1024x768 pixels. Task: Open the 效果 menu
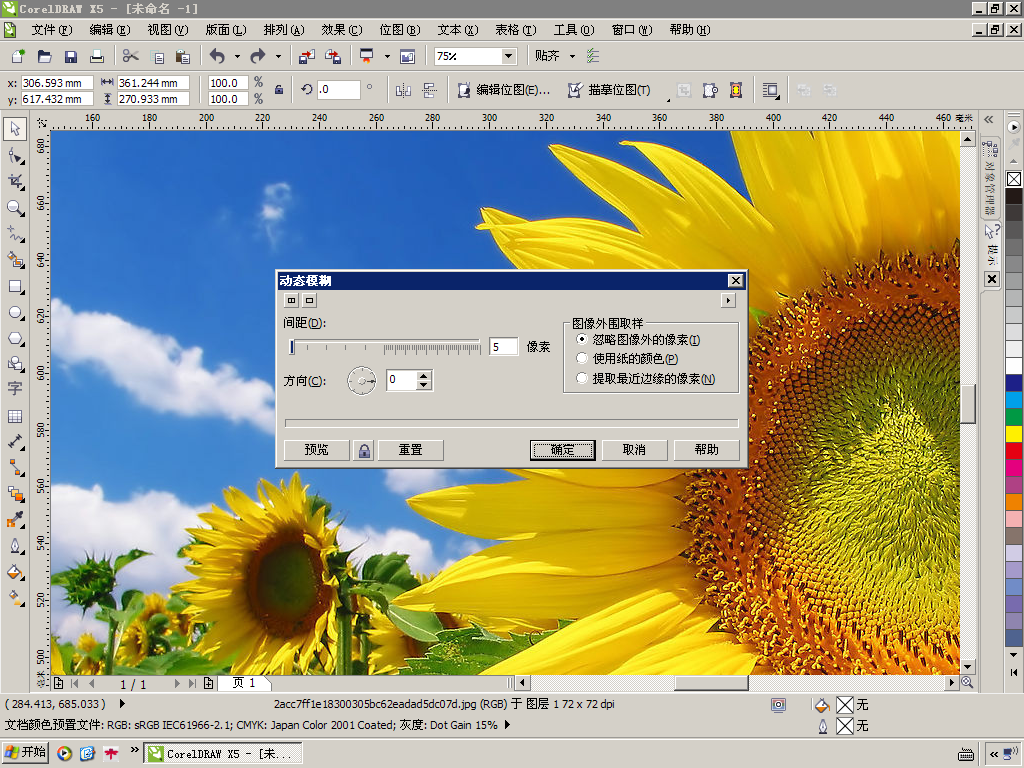click(341, 30)
